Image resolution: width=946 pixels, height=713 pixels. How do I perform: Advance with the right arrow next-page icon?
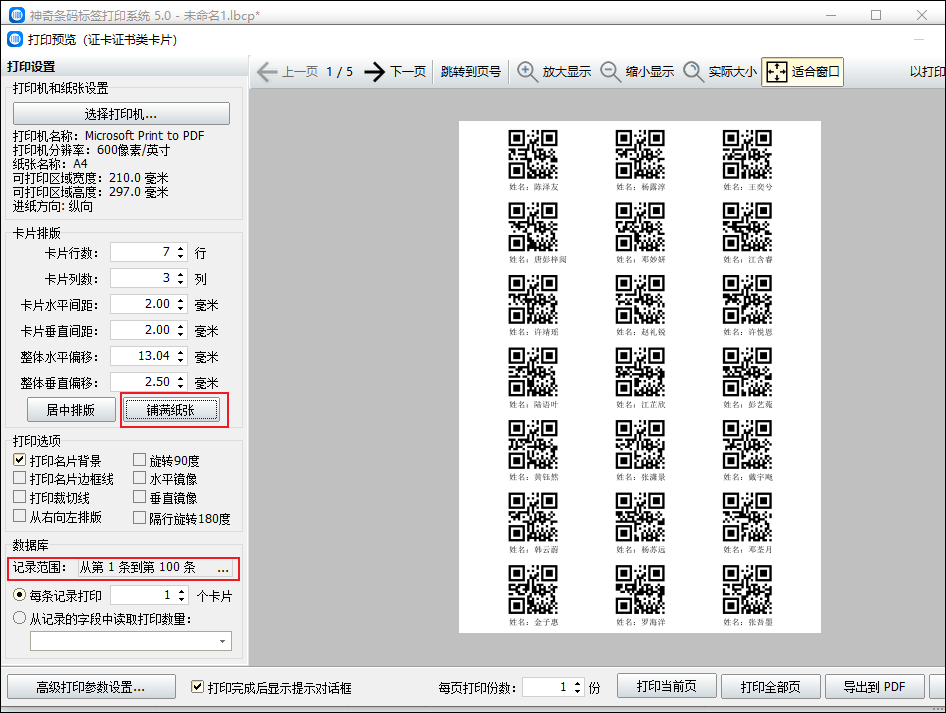(375, 72)
